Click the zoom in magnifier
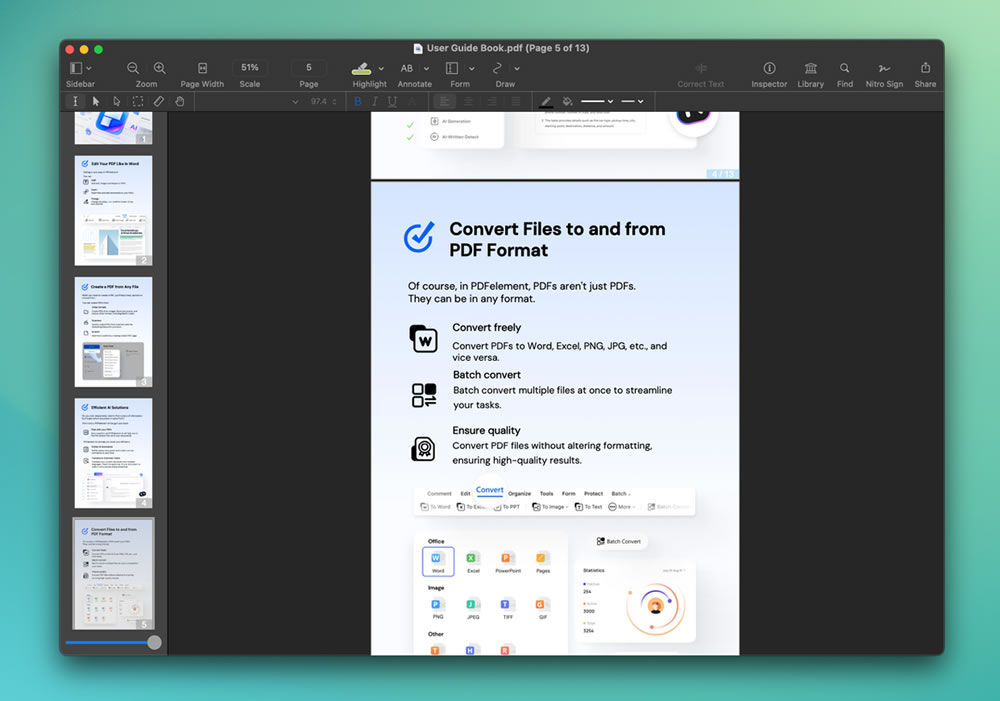This screenshot has height=701, width=1000. tap(159, 68)
